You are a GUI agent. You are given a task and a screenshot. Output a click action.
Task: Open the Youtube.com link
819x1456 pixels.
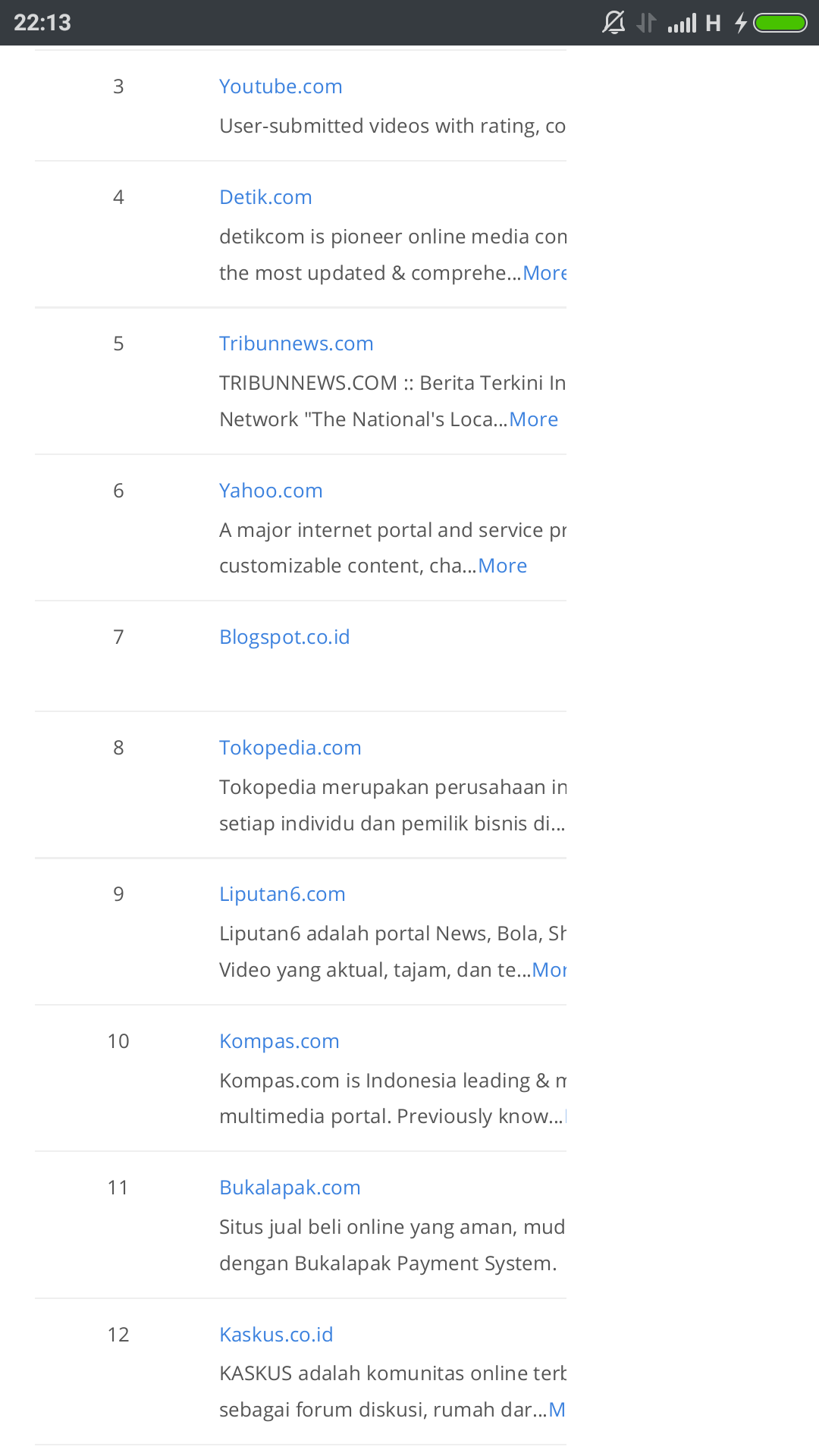pyautogui.click(x=281, y=86)
